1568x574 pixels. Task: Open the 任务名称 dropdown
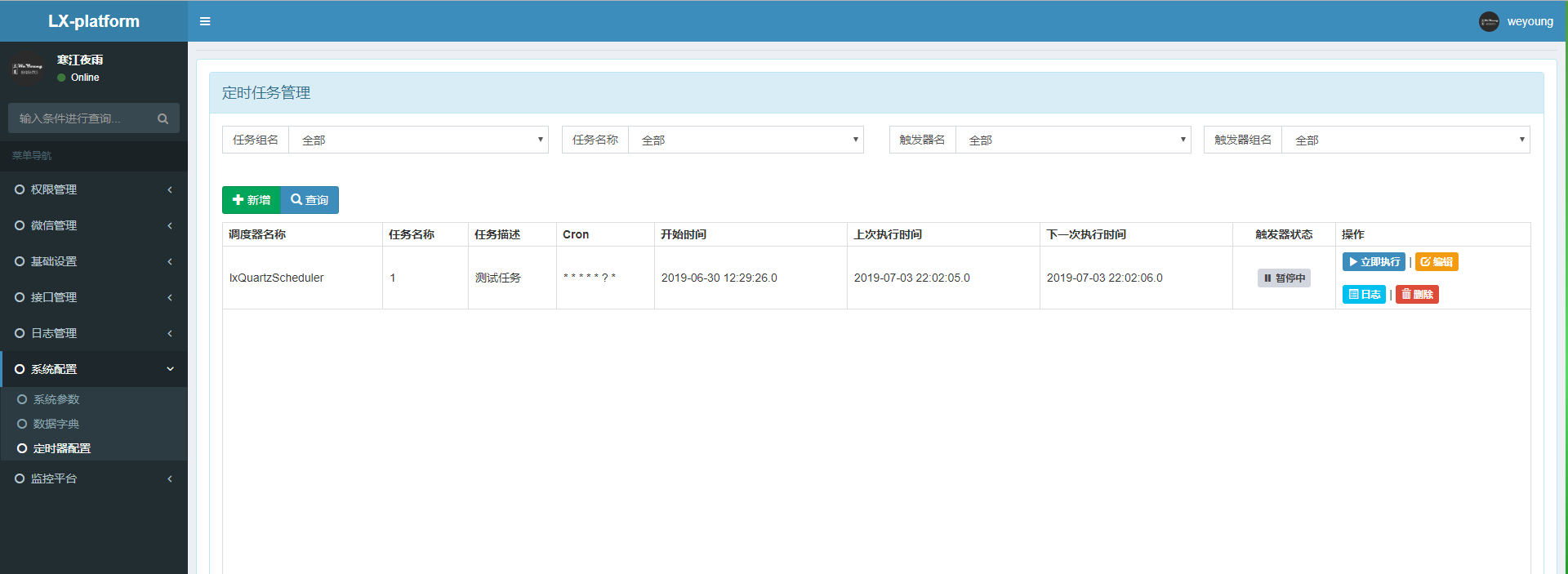(x=746, y=140)
